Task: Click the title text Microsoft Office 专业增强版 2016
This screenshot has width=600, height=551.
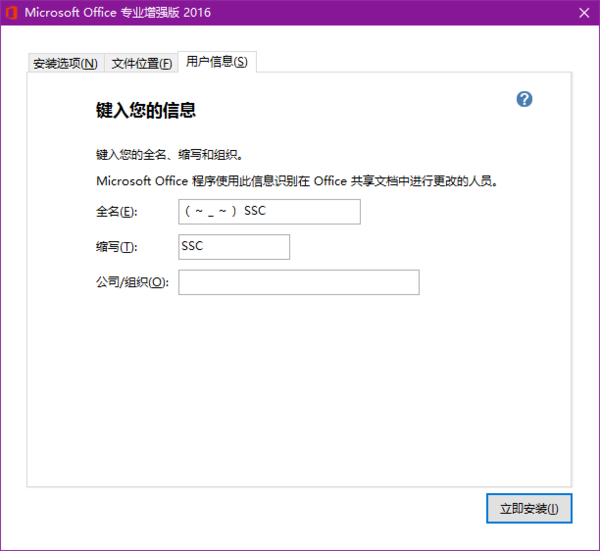Action: coord(118,13)
